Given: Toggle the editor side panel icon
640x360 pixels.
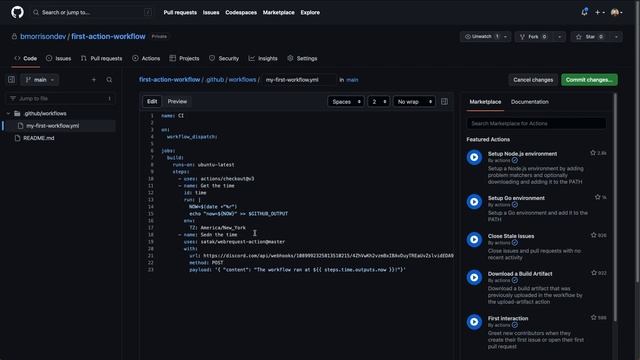Looking at the screenshot, I should coord(444,102).
